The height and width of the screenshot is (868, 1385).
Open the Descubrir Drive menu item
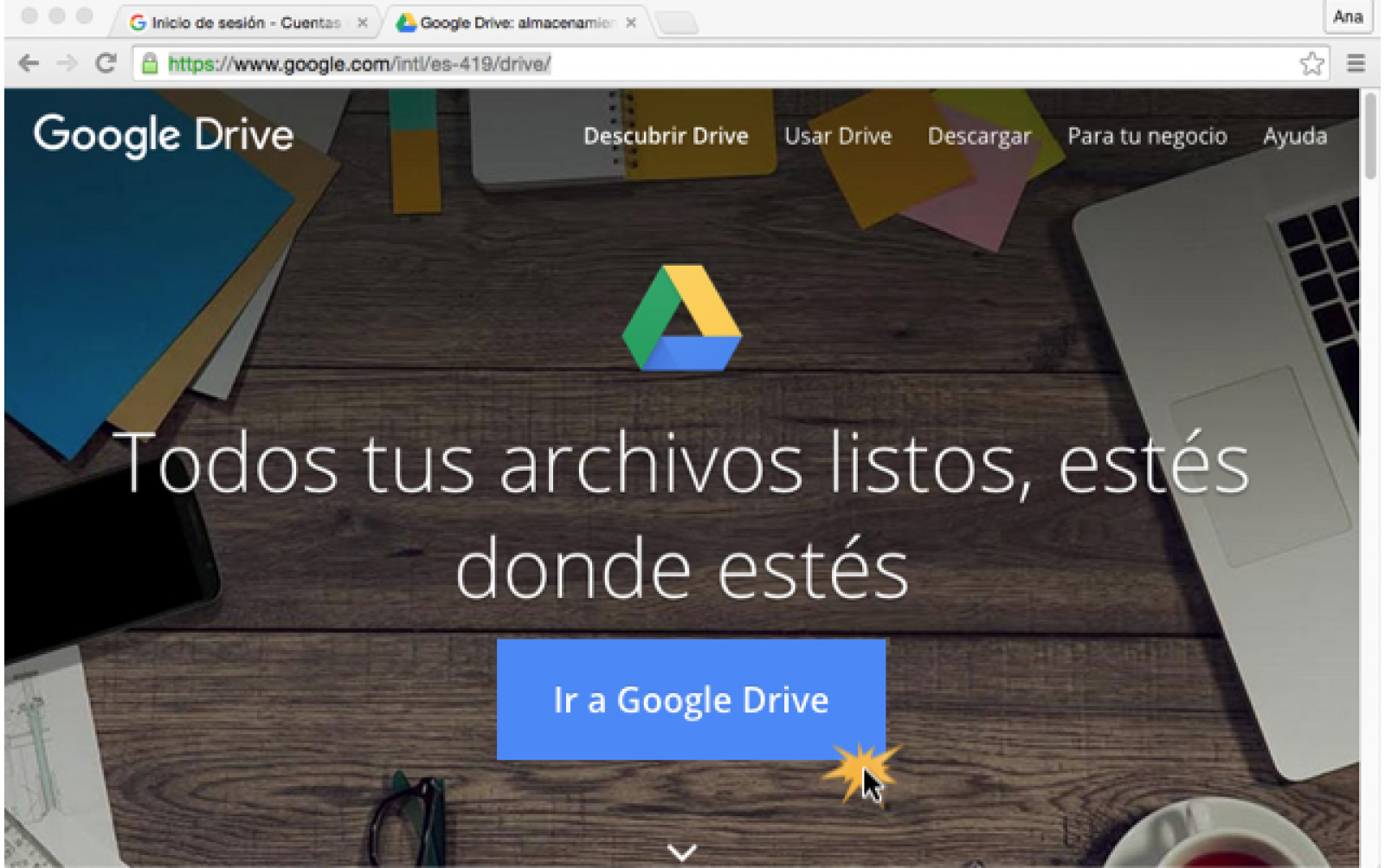coord(666,136)
